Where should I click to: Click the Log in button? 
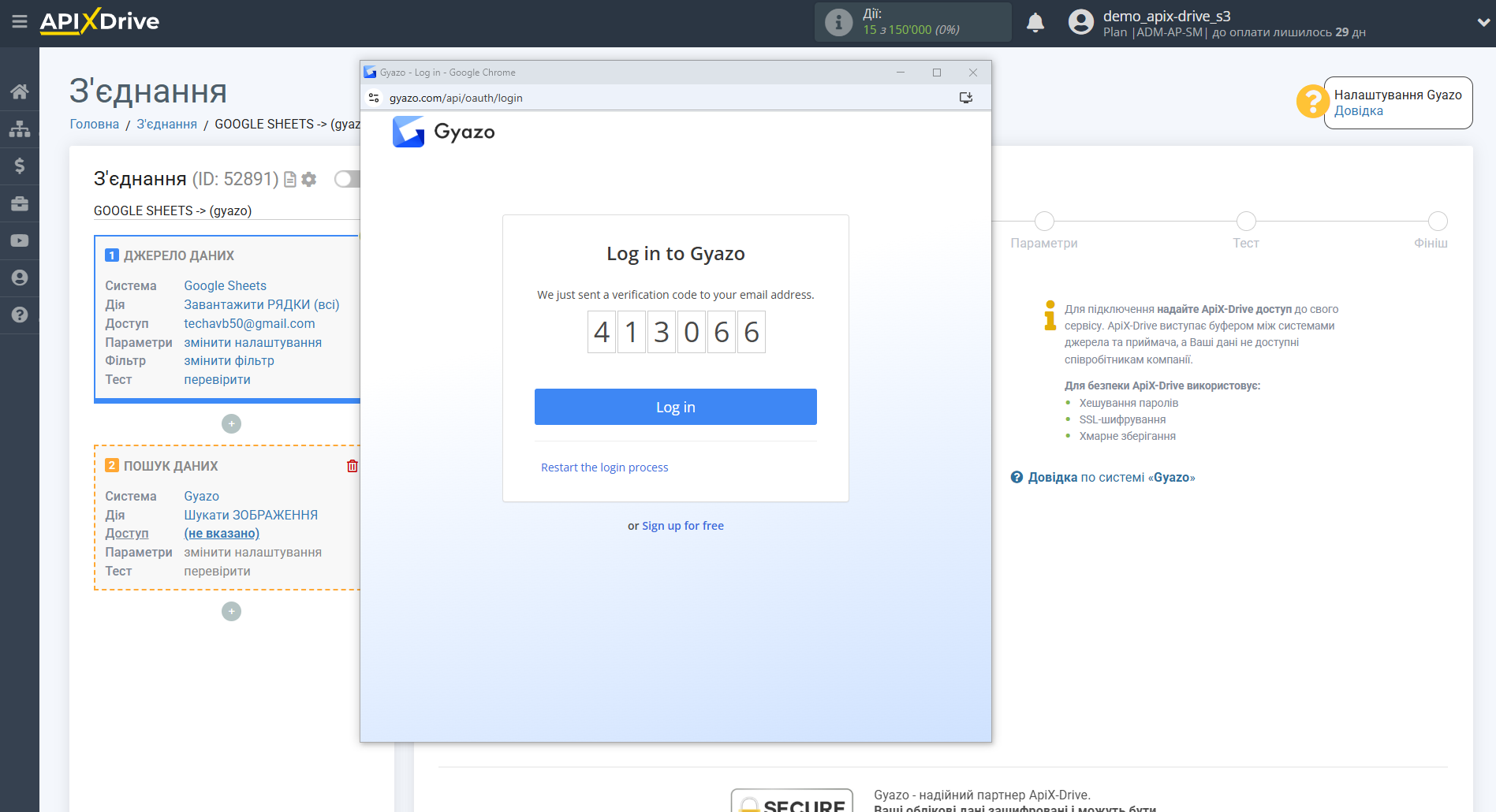pos(675,407)
